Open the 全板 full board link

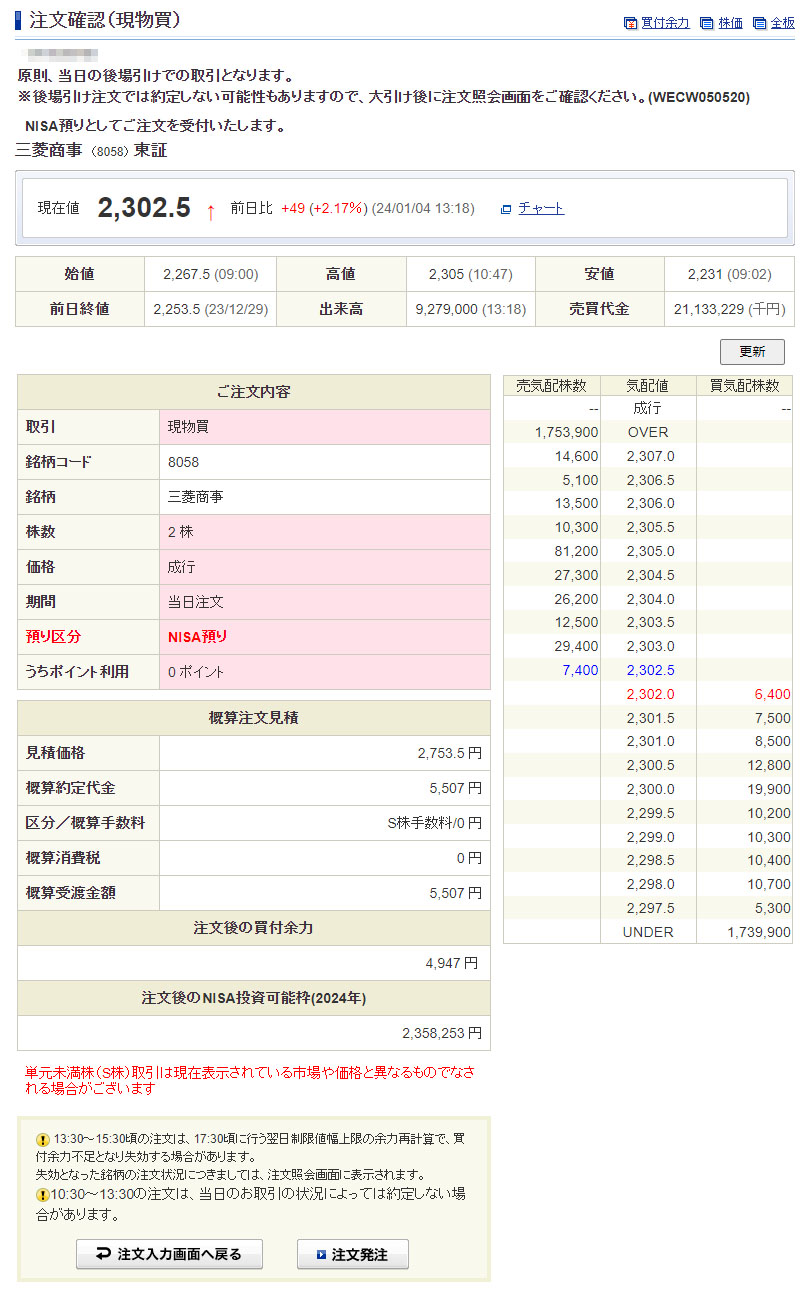[782, 23]
